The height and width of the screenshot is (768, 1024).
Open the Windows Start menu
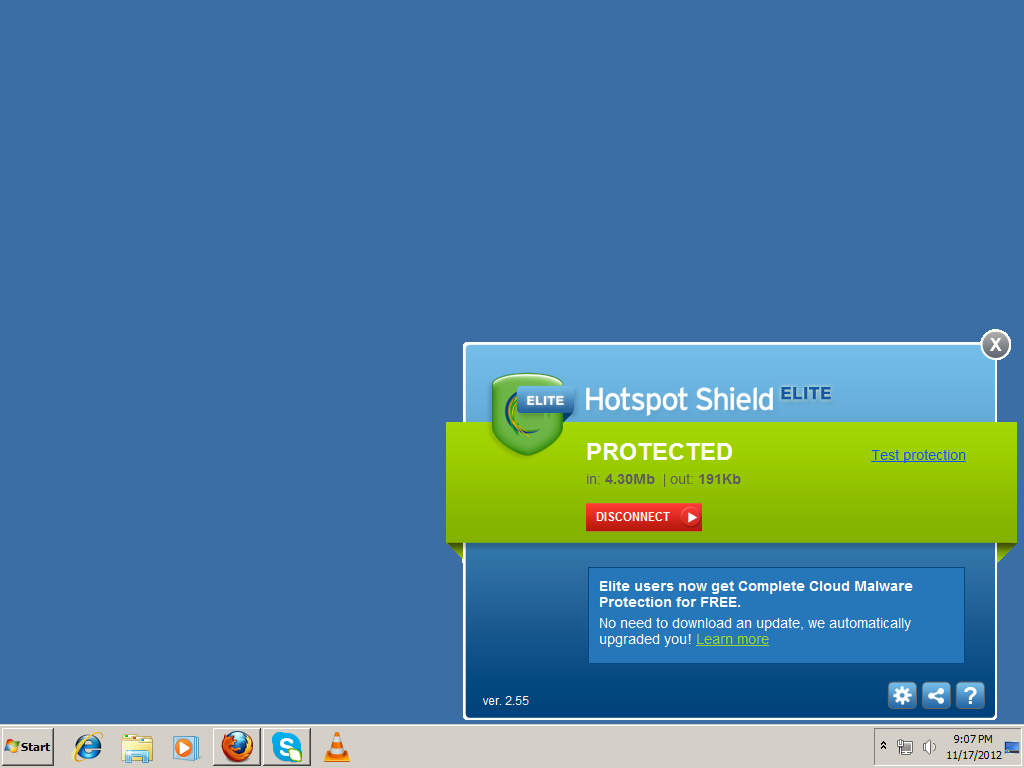pos(27,746)
